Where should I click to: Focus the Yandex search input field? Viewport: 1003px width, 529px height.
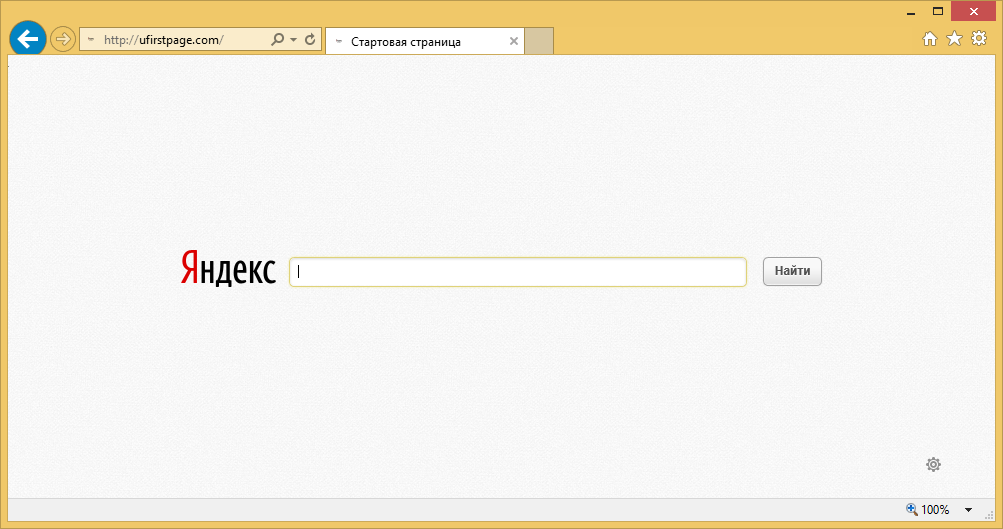(x=517, y=272)
